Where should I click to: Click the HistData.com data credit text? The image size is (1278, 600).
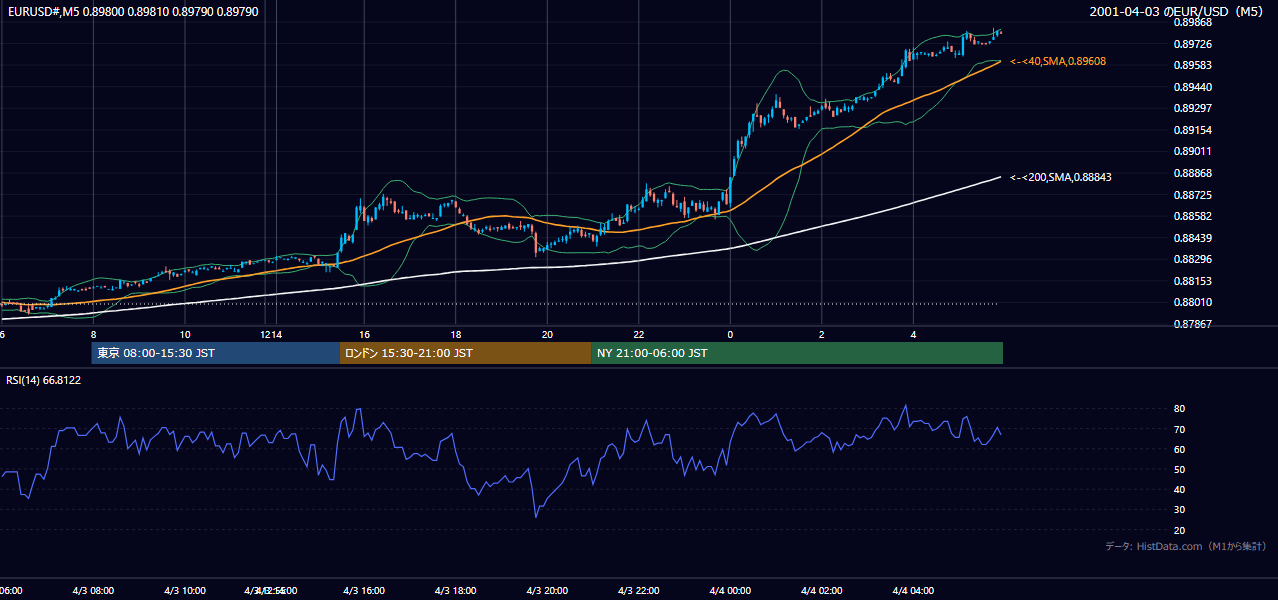click(x=1186, y=546)
